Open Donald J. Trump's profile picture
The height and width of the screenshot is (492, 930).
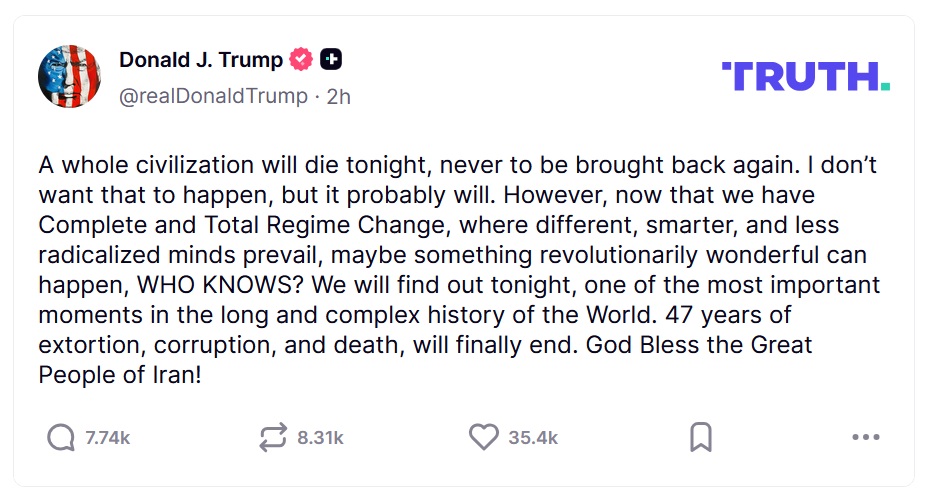[x=69, y=76]
